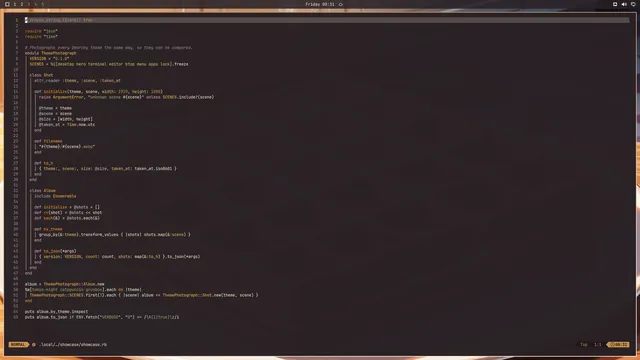Screen dimensions: 640x360
Task: Click line number 55 in the gutter
Action: [16, 317]
